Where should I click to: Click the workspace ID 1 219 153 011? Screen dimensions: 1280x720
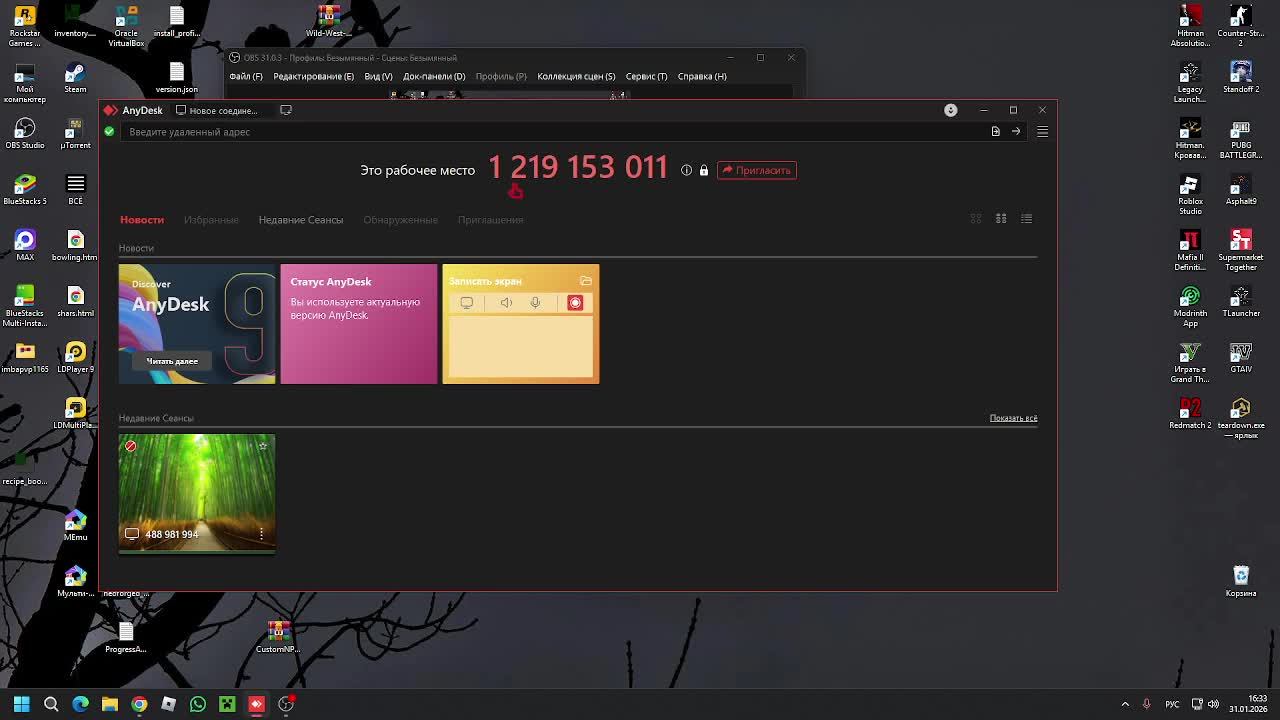[578, 168]
